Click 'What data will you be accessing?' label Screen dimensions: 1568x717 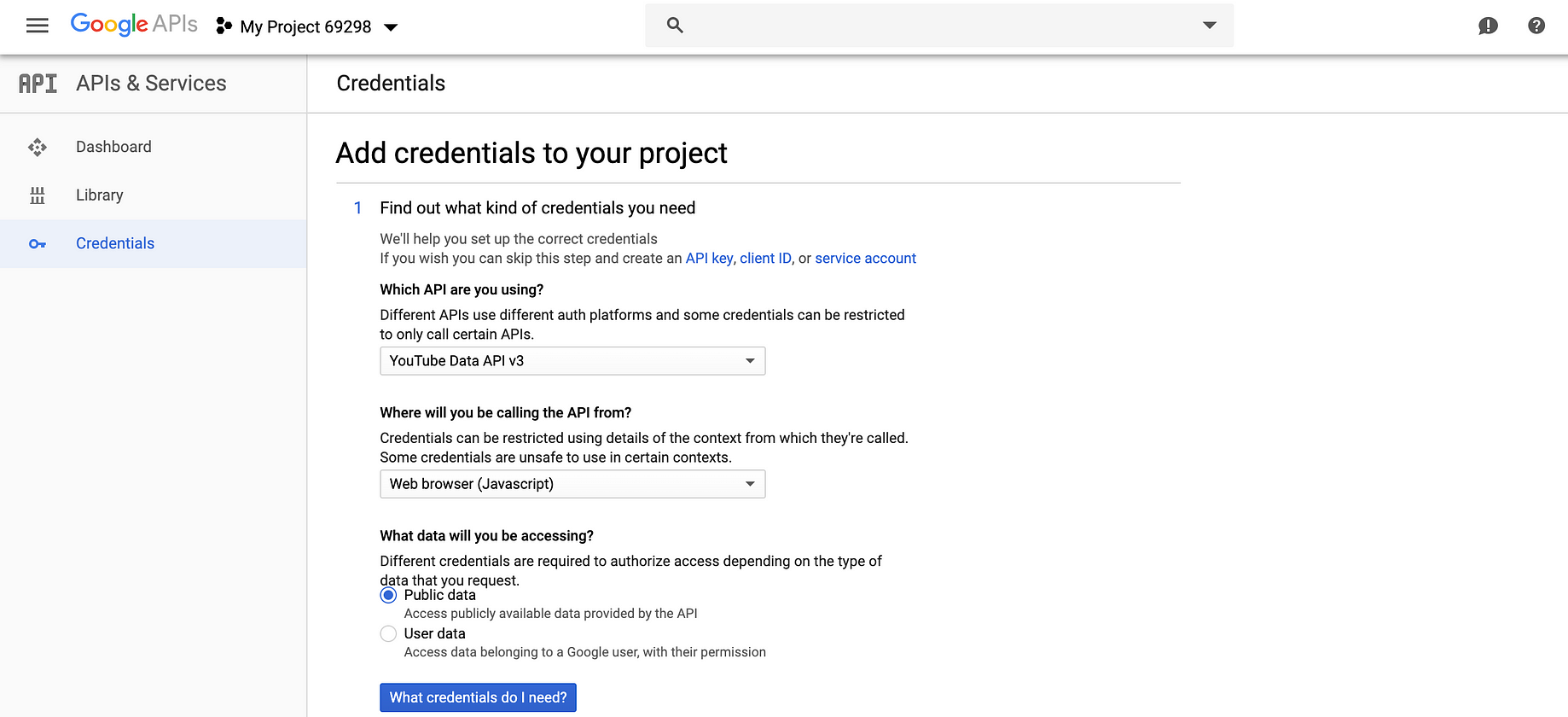pos(486,536)
